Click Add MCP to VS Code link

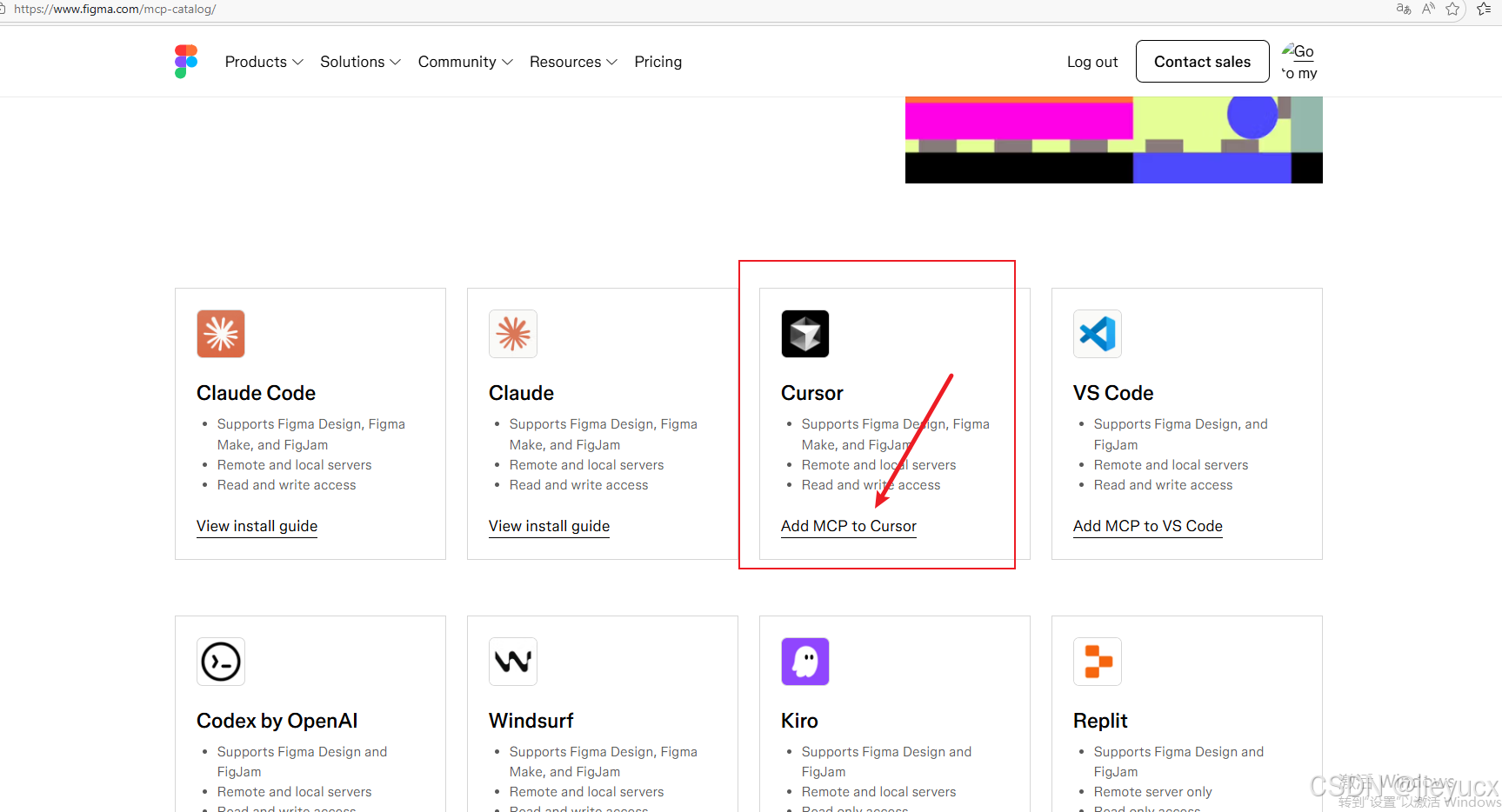pos(1148,526)
